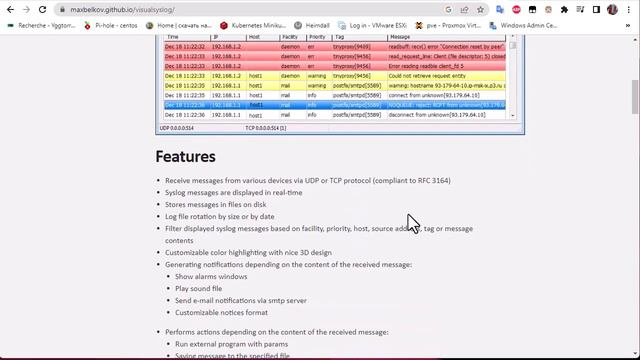Open the Google Translate extension
Screen dimensions: 640x360
coord(500,9)
